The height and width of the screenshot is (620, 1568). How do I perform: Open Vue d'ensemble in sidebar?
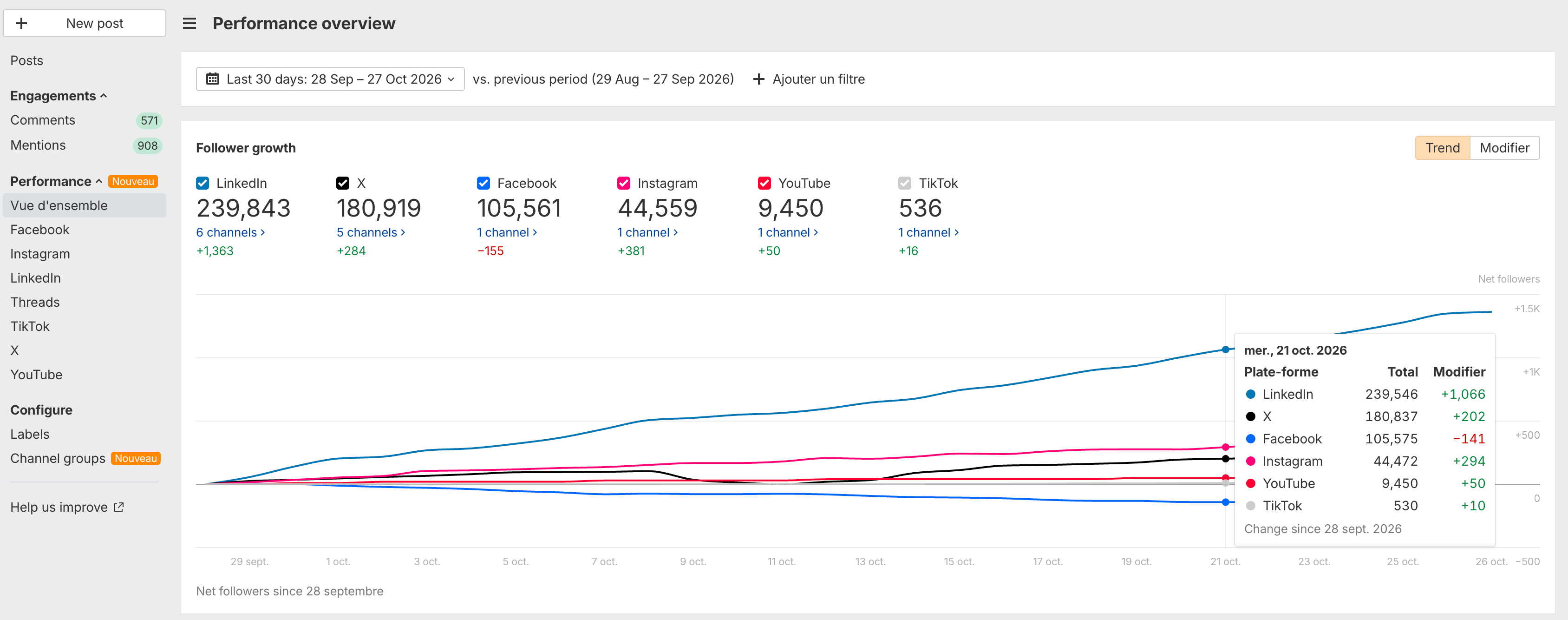click(84, 206)
